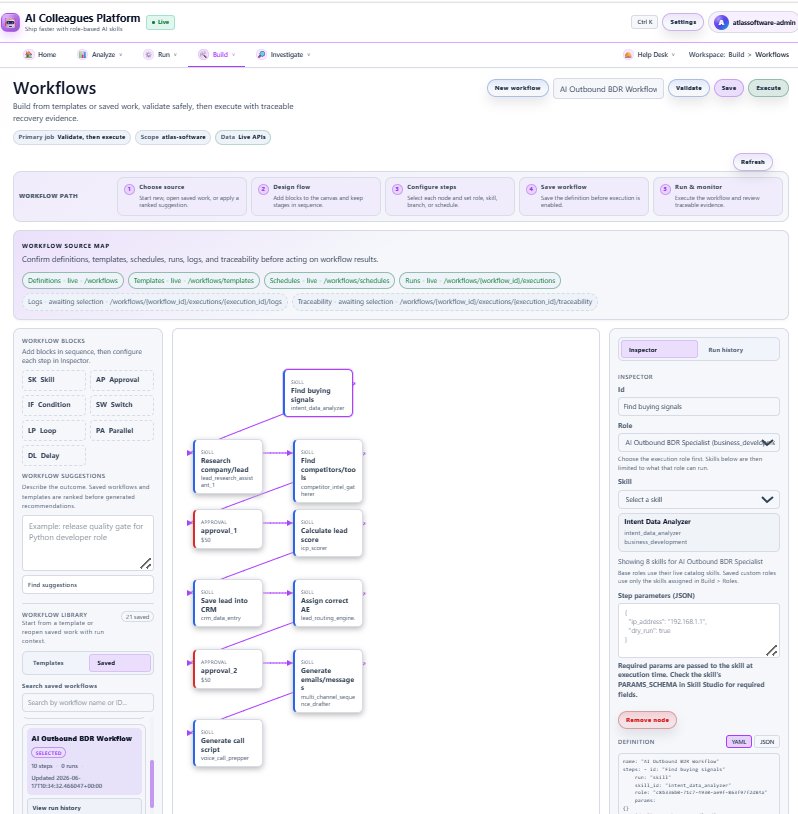
Task: Click step 1 circle for Choose source
Action: 129,189
